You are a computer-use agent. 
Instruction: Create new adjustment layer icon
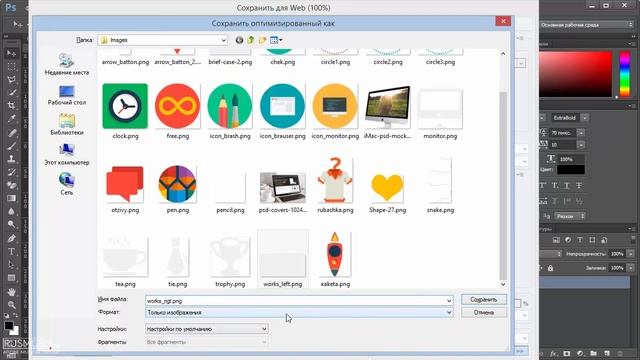(x=580, y=353)
